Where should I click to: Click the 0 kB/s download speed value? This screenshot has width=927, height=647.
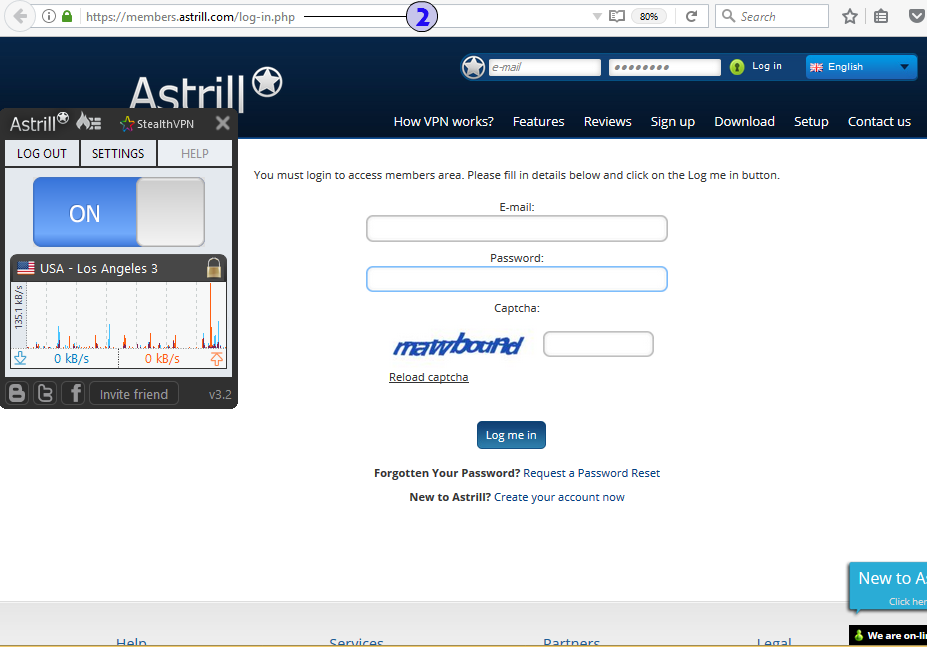[x=72, y=358]
